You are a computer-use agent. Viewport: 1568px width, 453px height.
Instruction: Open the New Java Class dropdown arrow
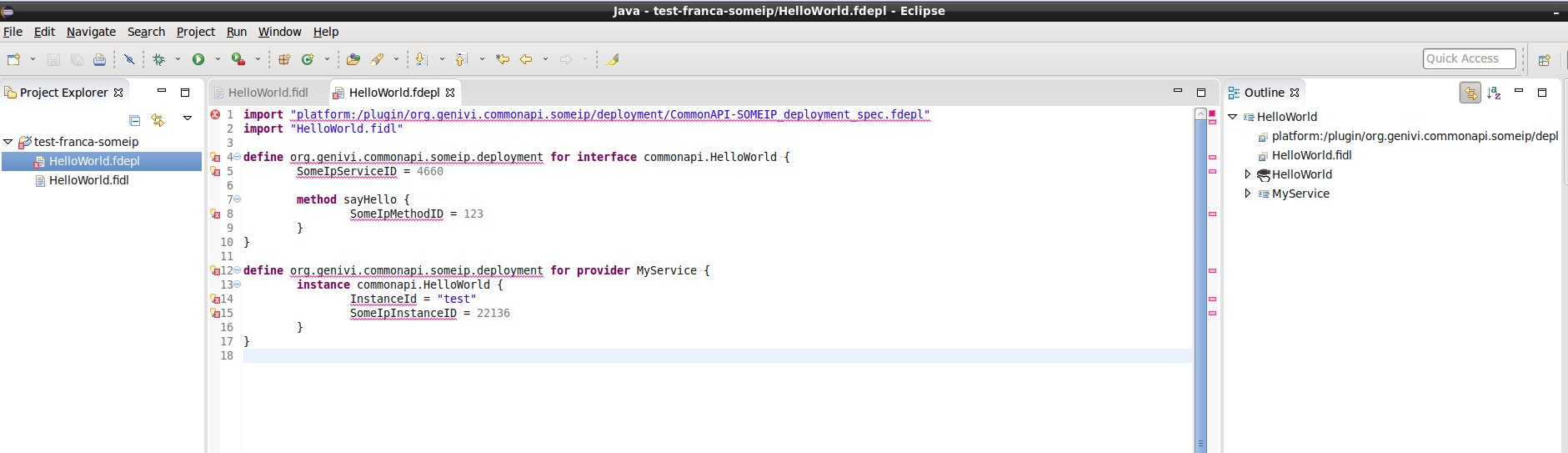[327, 59]
